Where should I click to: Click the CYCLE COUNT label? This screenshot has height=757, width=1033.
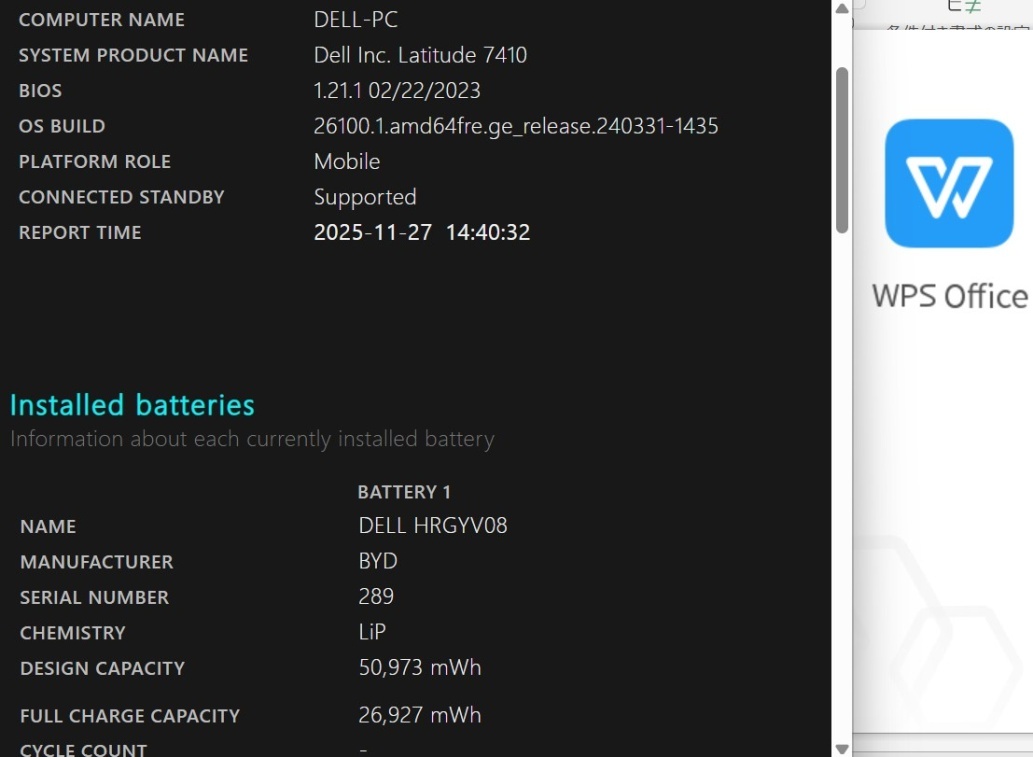pyautogui.click(x=84, y=750)
